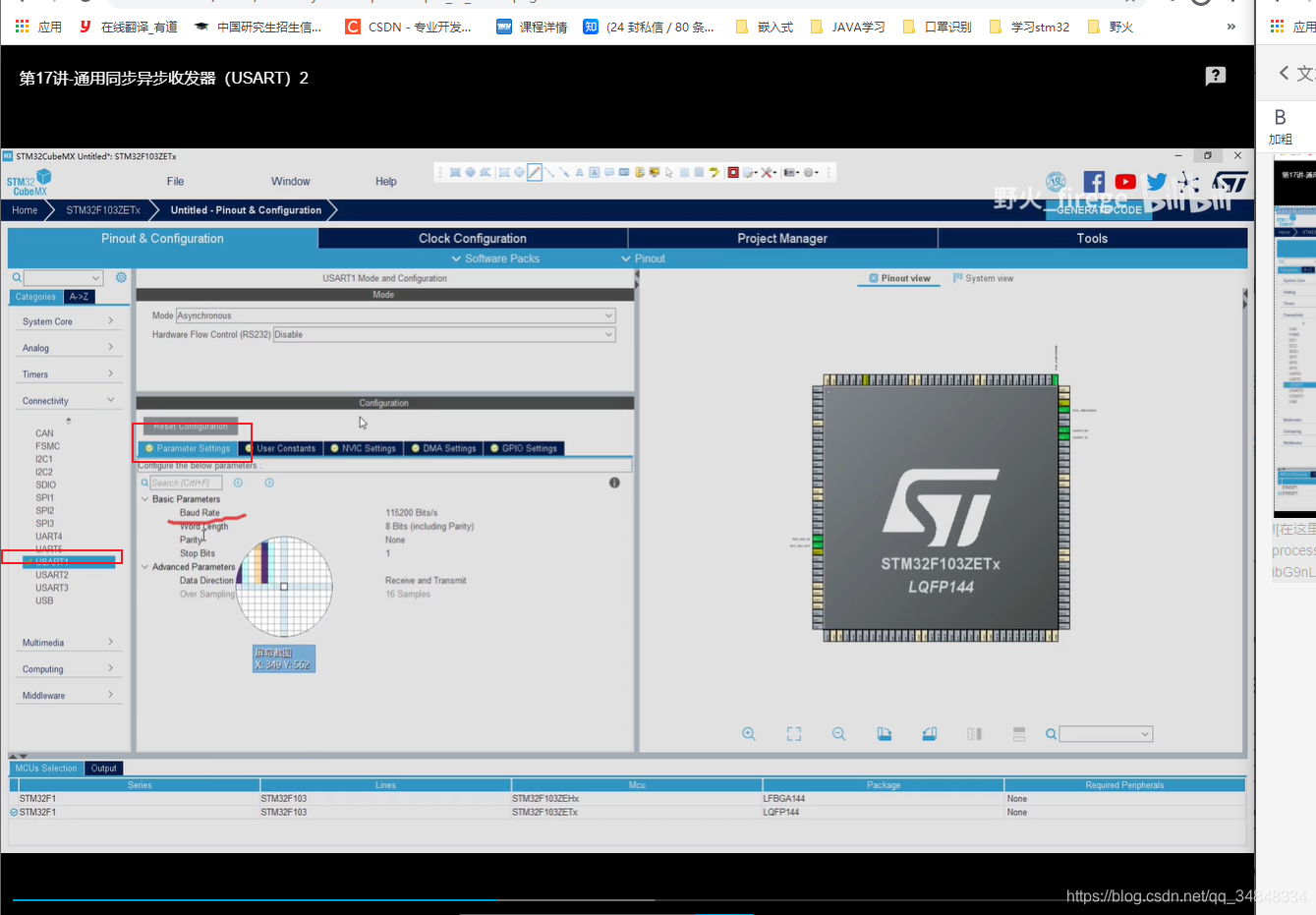Open GPIO Settings tab
Screen dimensions: 1316x915
(524, 448)
